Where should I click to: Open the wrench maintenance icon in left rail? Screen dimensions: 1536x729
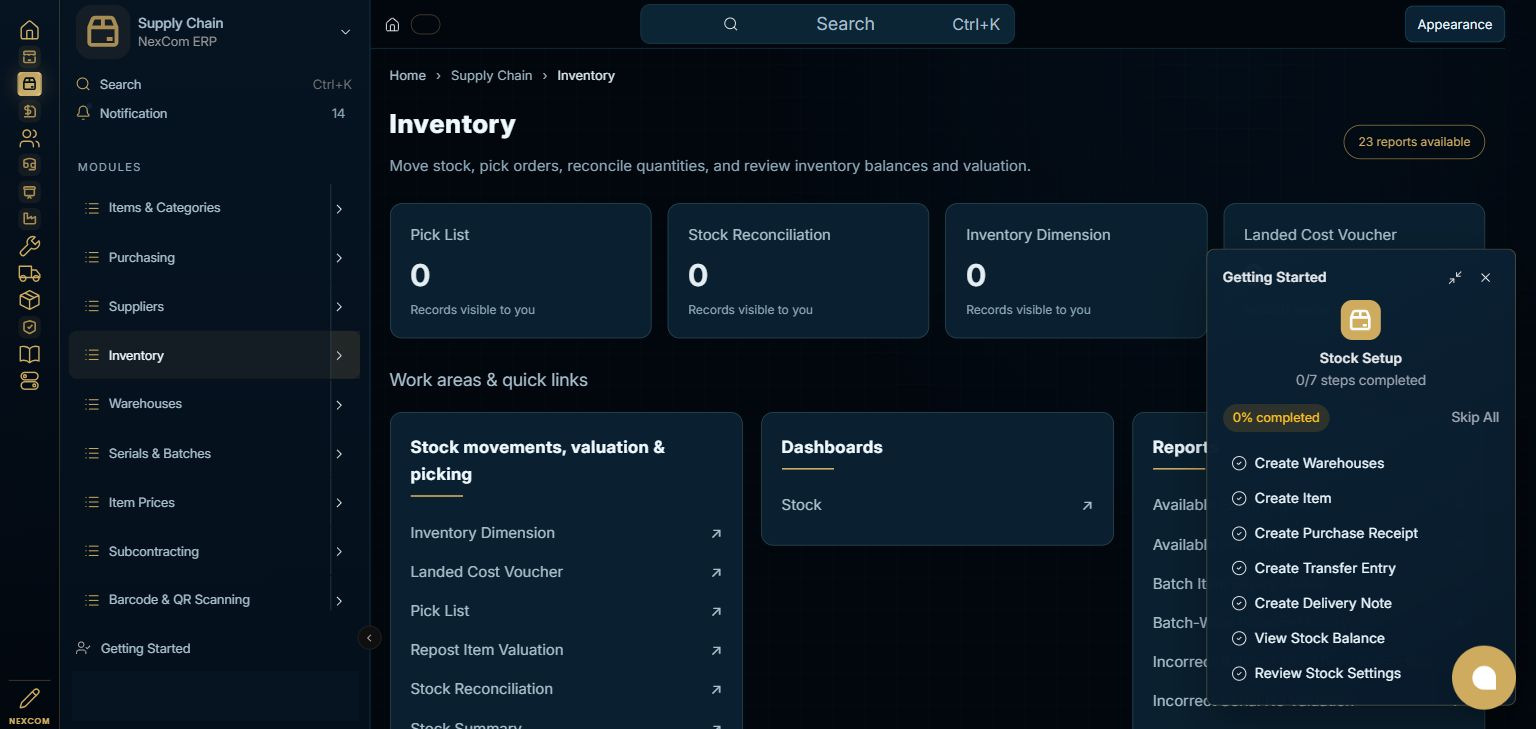click(x=29, y=246)
